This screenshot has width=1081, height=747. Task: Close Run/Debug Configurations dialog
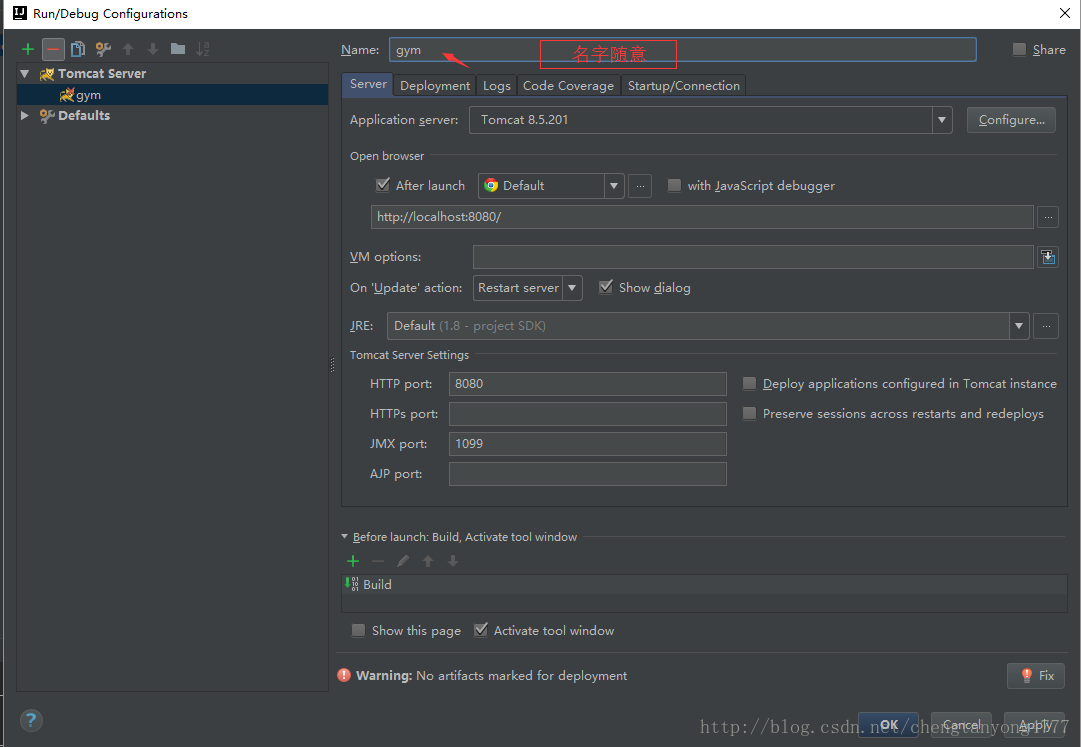[1064, 13]
